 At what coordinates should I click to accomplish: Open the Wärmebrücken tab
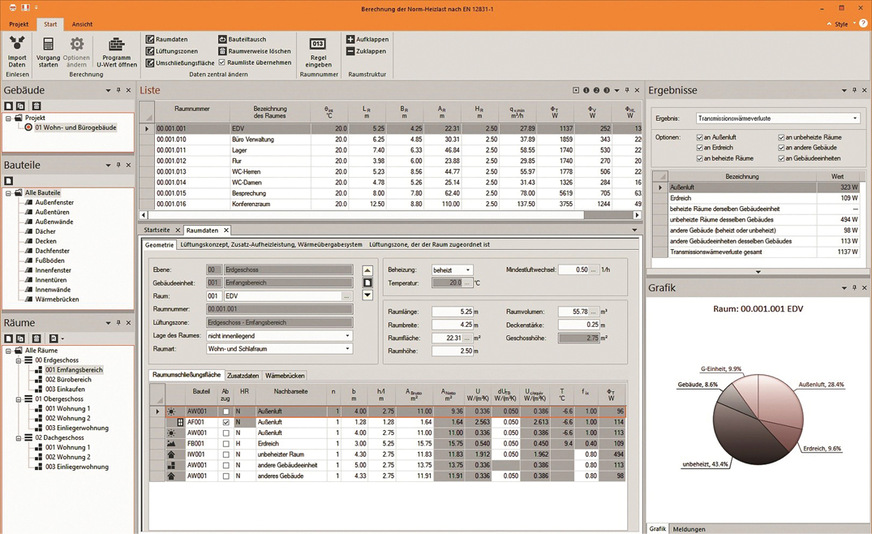(x=285, y=375)
